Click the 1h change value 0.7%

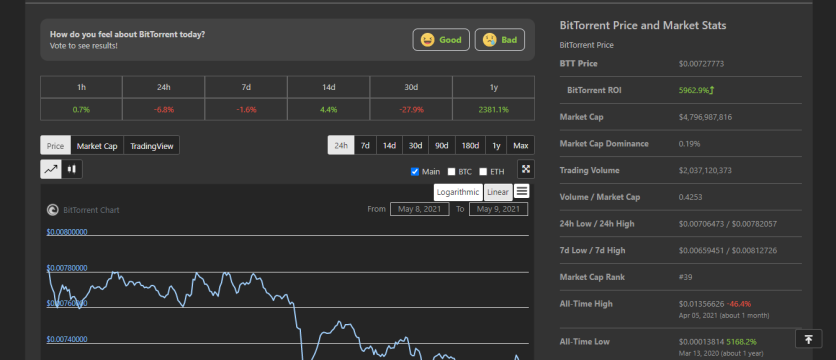[x=81, y=109]
